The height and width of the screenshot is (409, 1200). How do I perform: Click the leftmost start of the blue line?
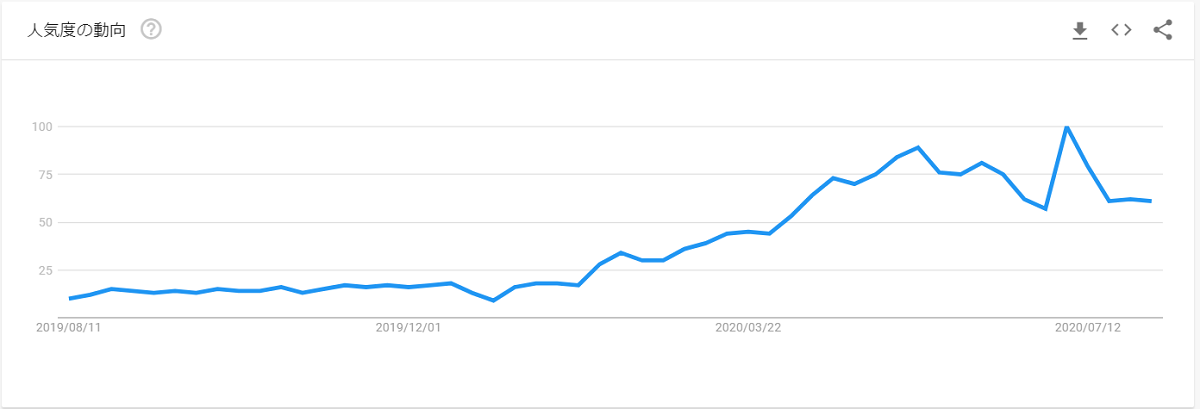70,298
